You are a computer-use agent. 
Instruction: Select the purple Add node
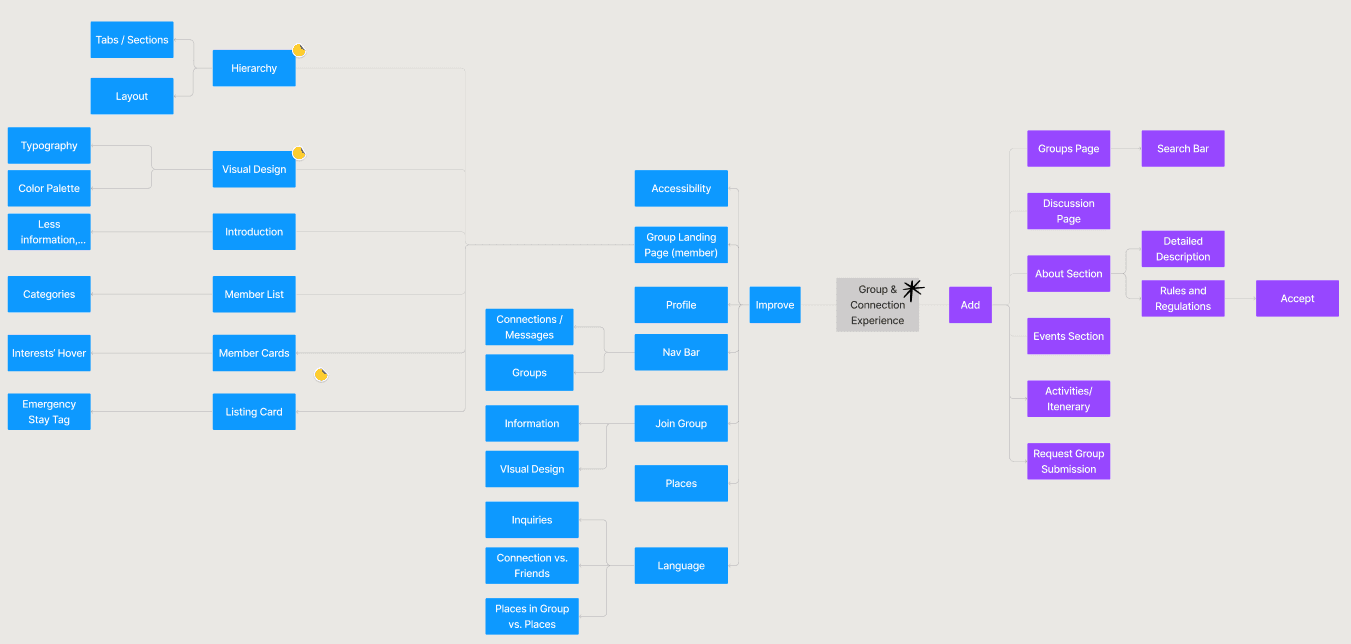(970, 305)
